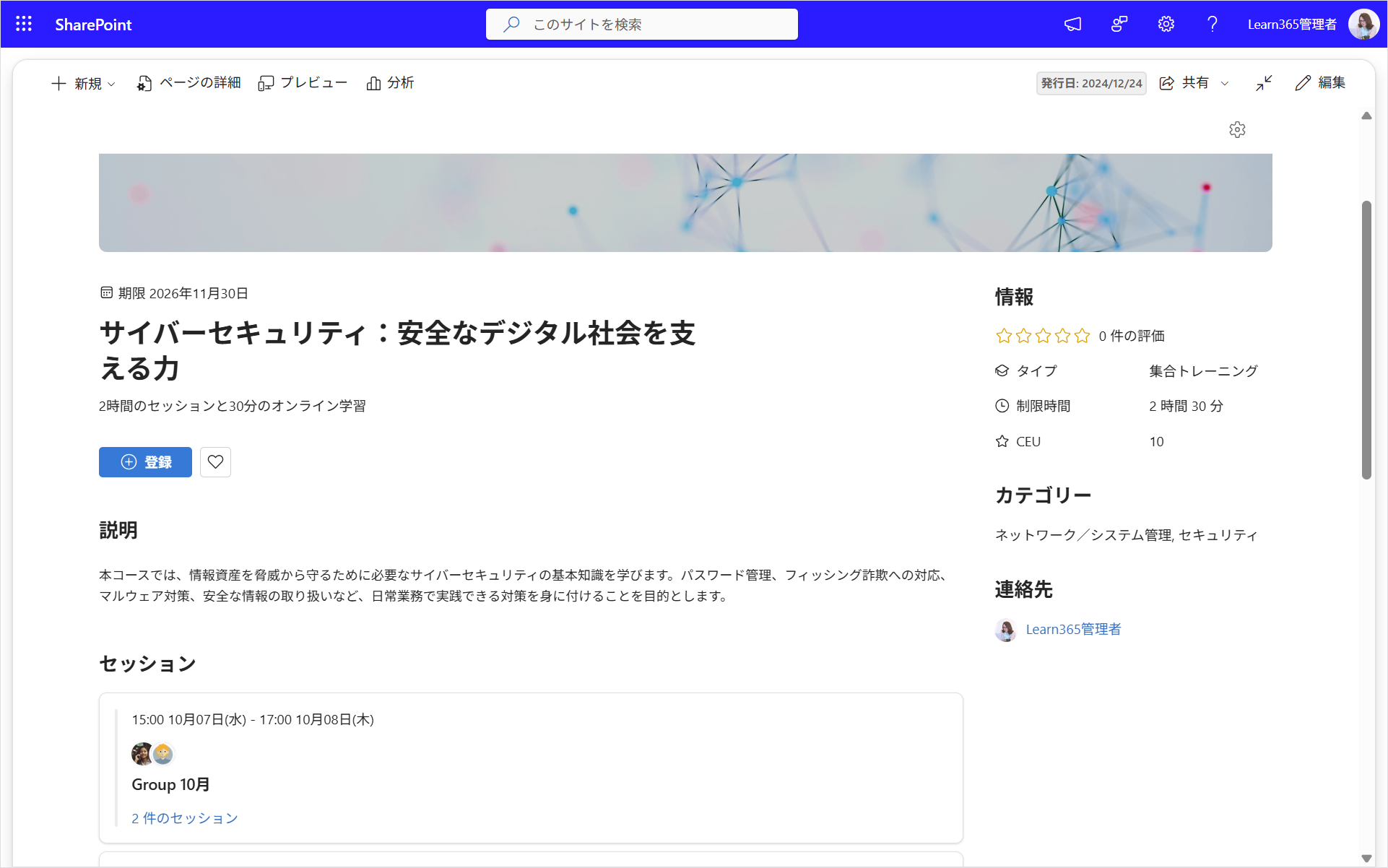Click the session instructor avatars
This screenshot has height=868, width=1388.
(x=153, y=753)
